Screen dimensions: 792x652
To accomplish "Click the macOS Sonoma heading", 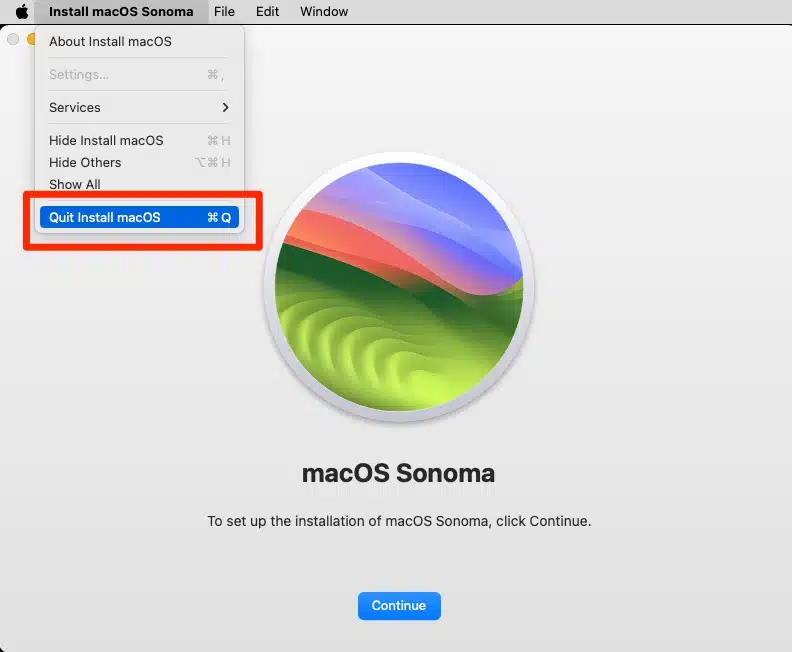I will [x=398, y=473].
